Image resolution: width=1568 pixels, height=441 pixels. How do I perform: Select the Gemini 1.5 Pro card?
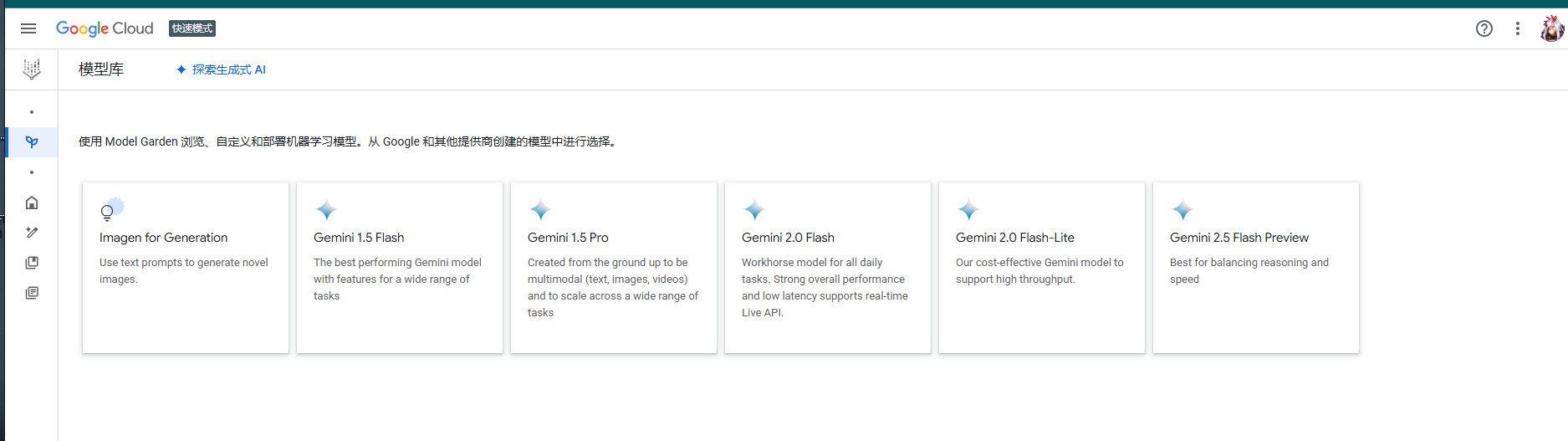(x=614, y=268)
